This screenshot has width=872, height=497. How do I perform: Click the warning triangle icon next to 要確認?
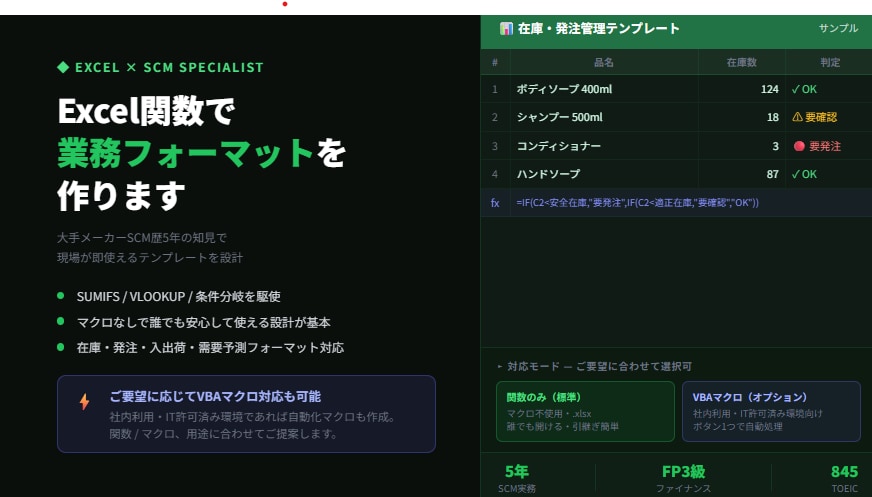coord(797,117)
